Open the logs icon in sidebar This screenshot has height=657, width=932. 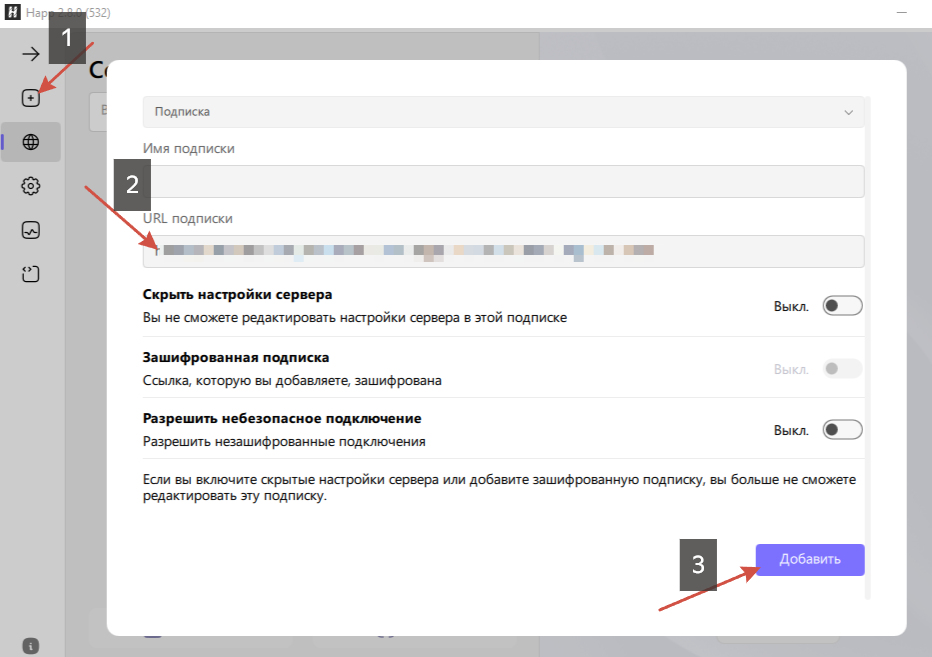click(31, 274)
